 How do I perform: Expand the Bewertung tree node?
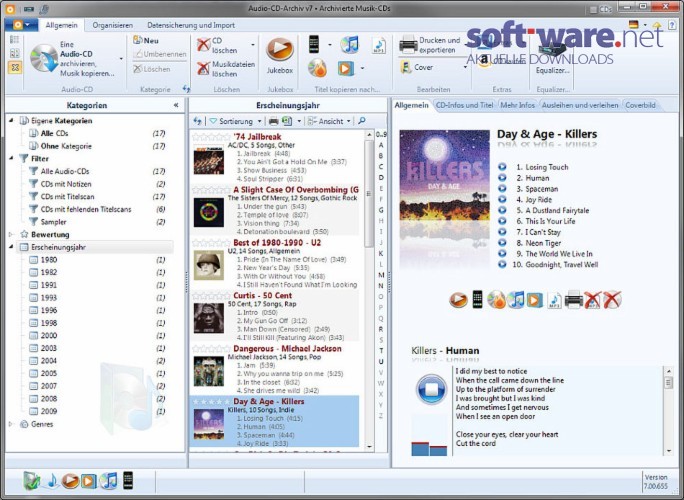11,234
